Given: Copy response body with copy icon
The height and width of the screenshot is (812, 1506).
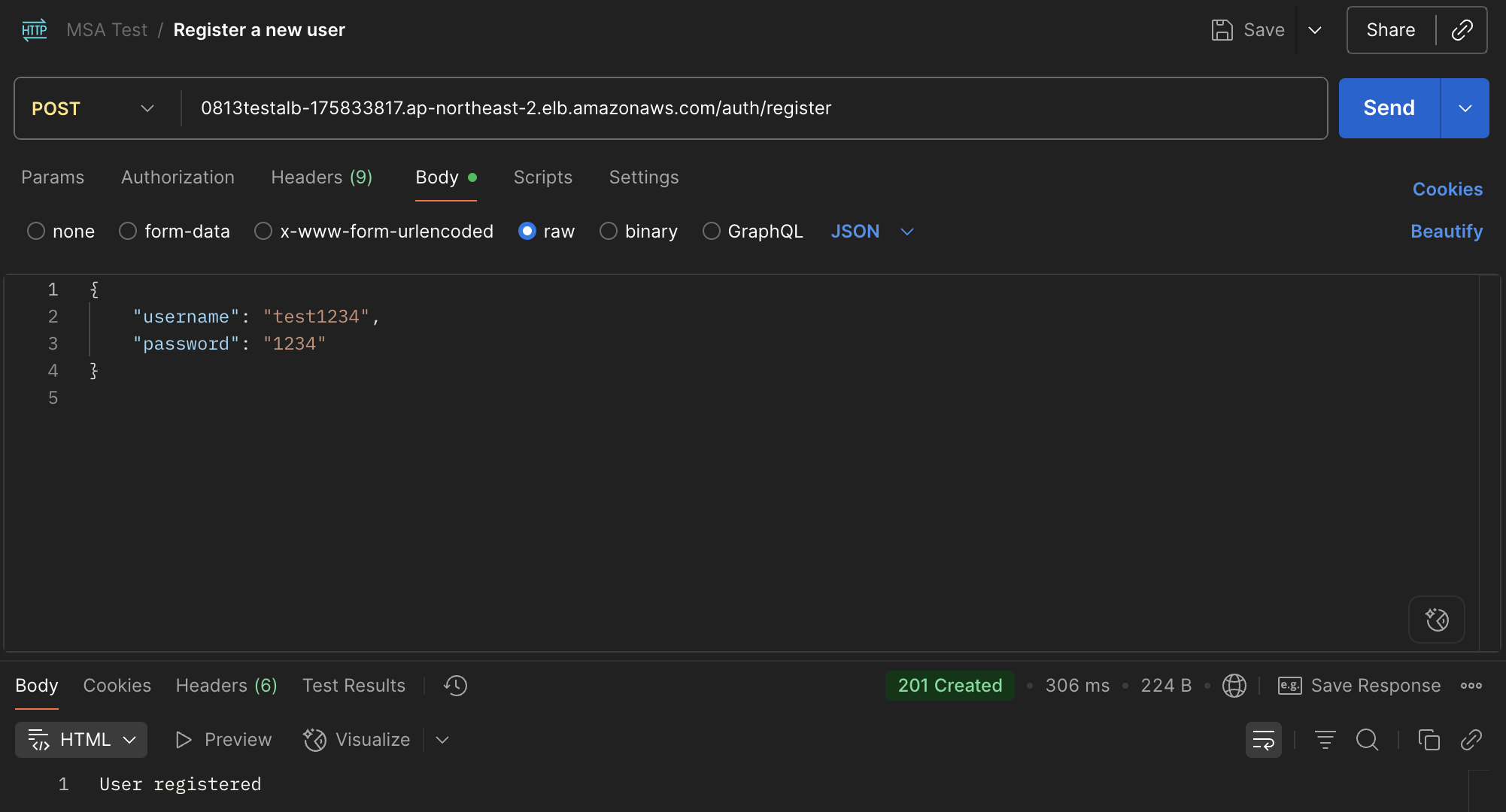Looking at the screenshot, I should [1429, 740].
